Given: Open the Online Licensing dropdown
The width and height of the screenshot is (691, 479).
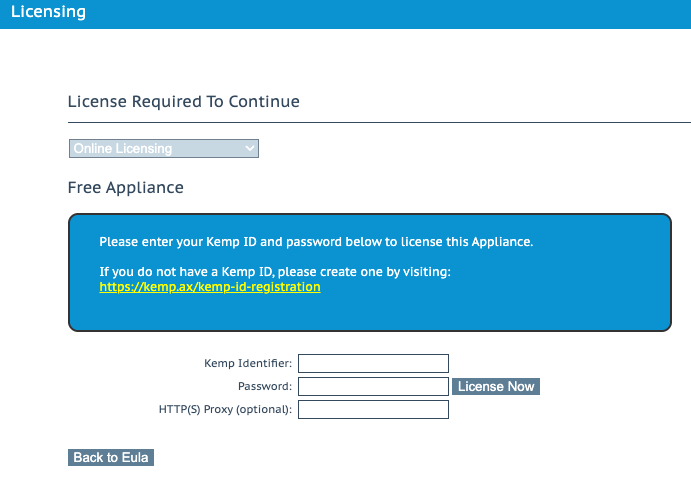Looking at the screenshot, I should coord(163,149).
